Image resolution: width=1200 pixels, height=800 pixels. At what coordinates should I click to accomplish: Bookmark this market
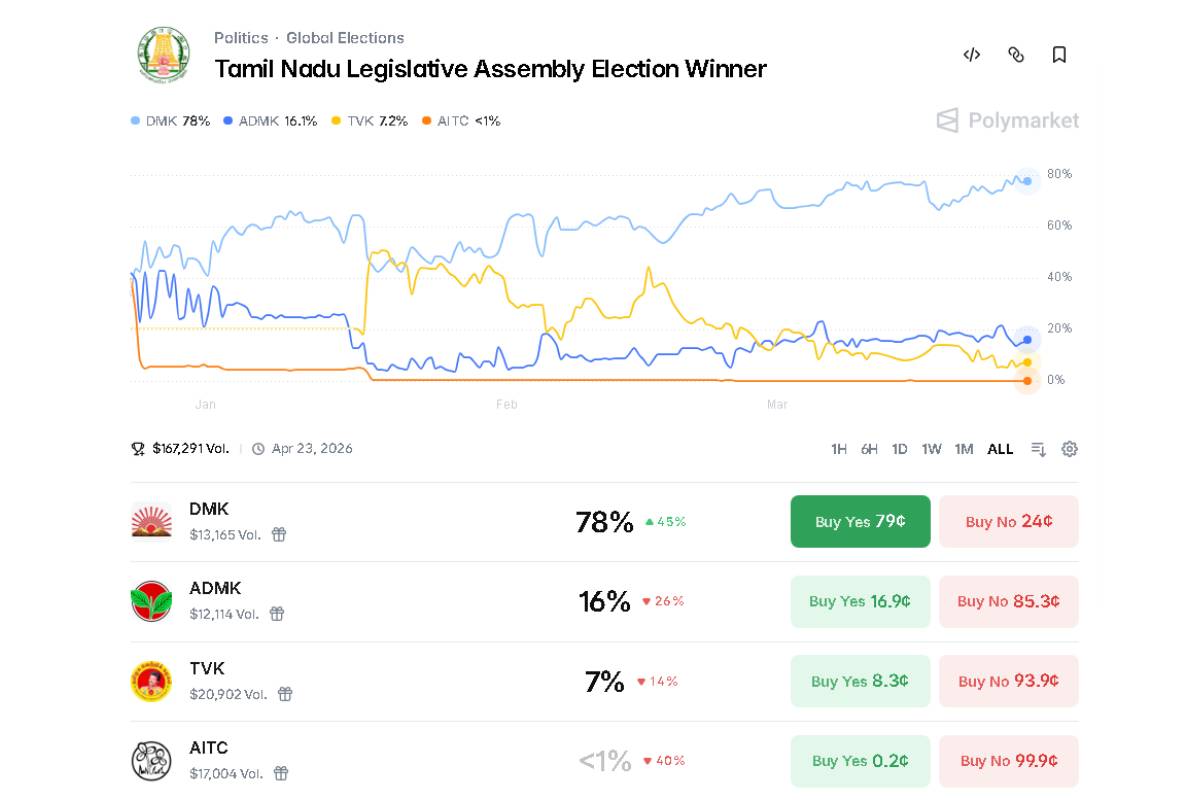pyautogui.click(x=1060, y=55)
